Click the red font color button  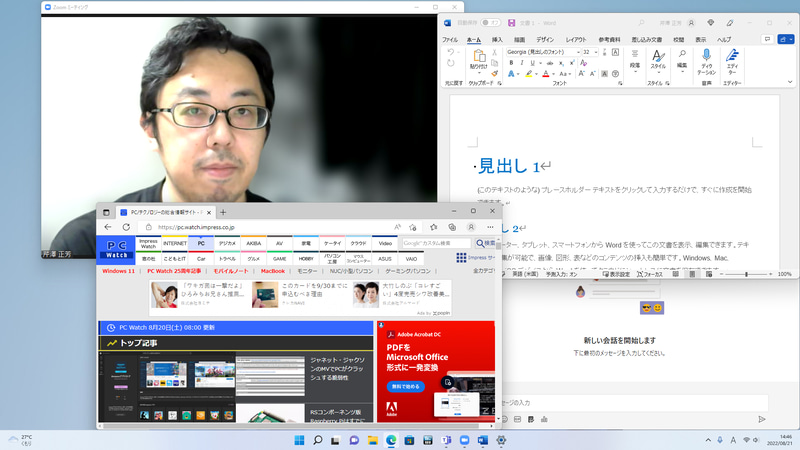point(545,74)
